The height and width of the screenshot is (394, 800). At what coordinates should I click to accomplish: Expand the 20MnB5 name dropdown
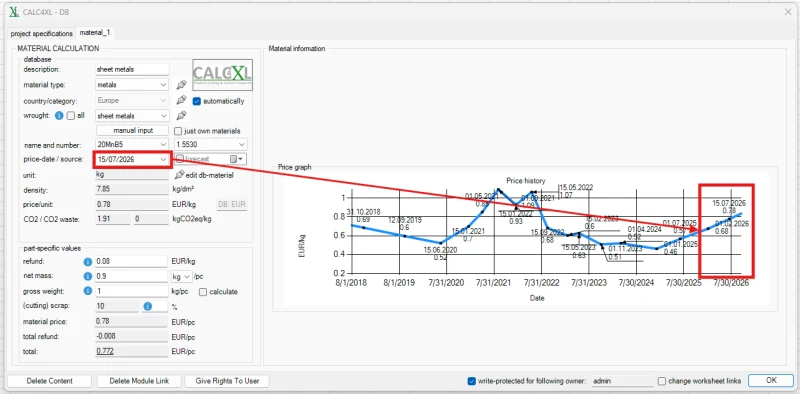pyautogui.click(x=163, y=144)
